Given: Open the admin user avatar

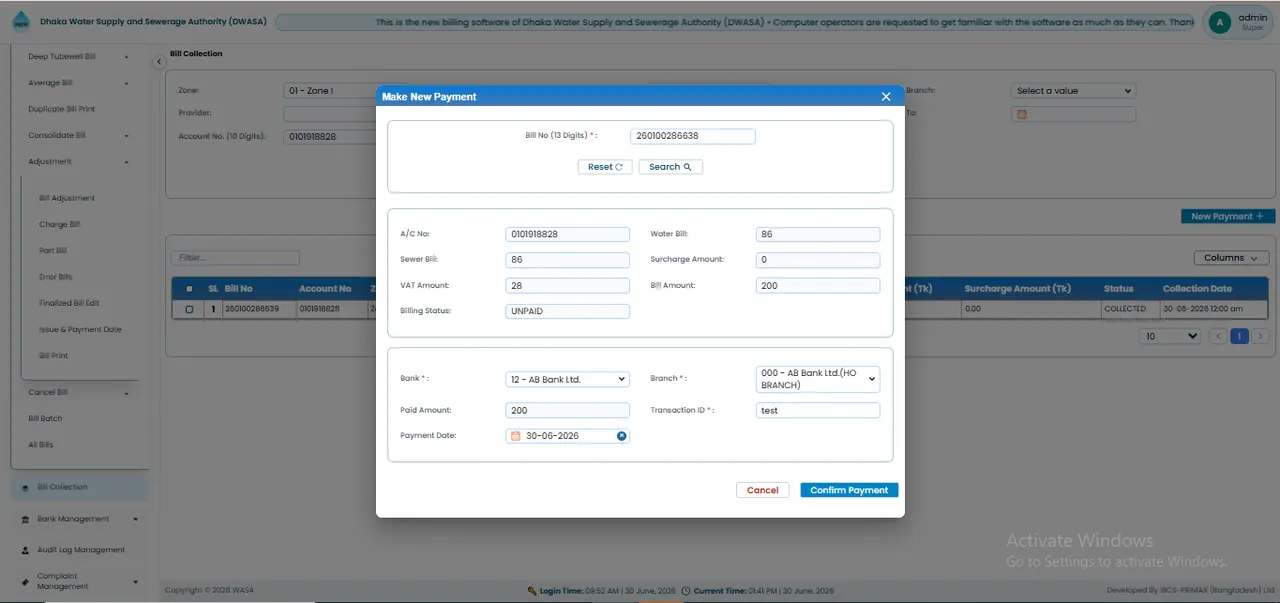Looking at the screenshot, I should click(x=1218, y=22).
